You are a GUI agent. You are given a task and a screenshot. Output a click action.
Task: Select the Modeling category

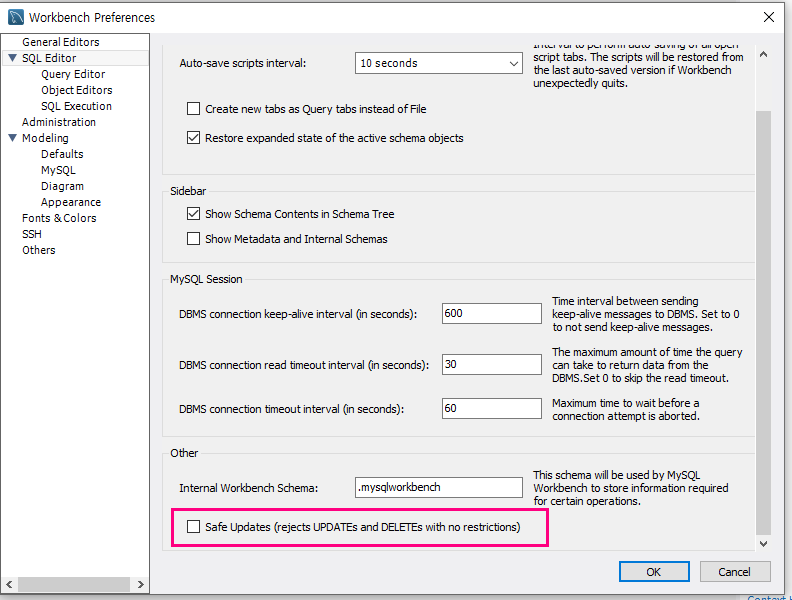[x=45, y=138]
